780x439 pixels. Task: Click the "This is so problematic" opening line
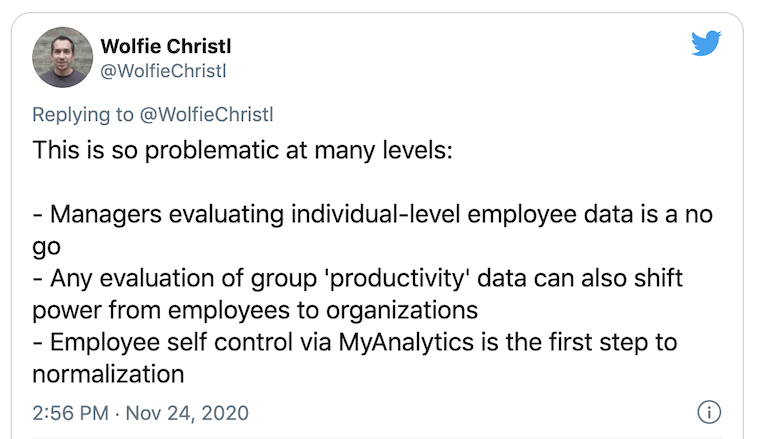point(242,151)
